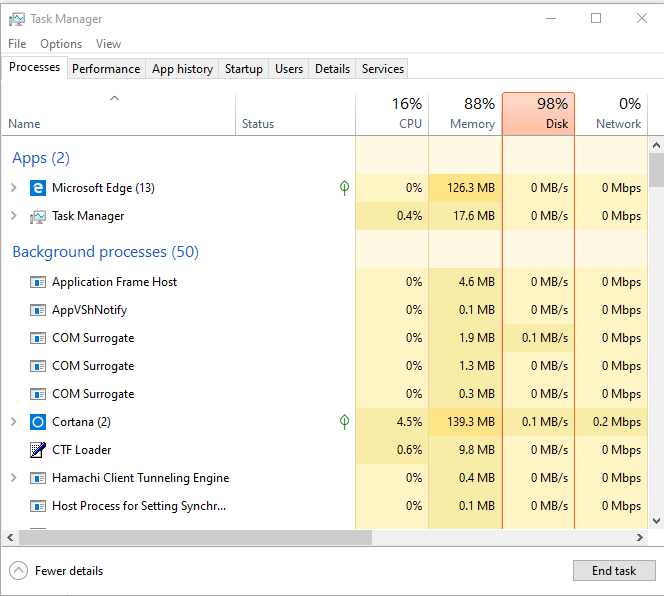Sort by the Status column header
664x596 pixels.
(x=295, y=114)
